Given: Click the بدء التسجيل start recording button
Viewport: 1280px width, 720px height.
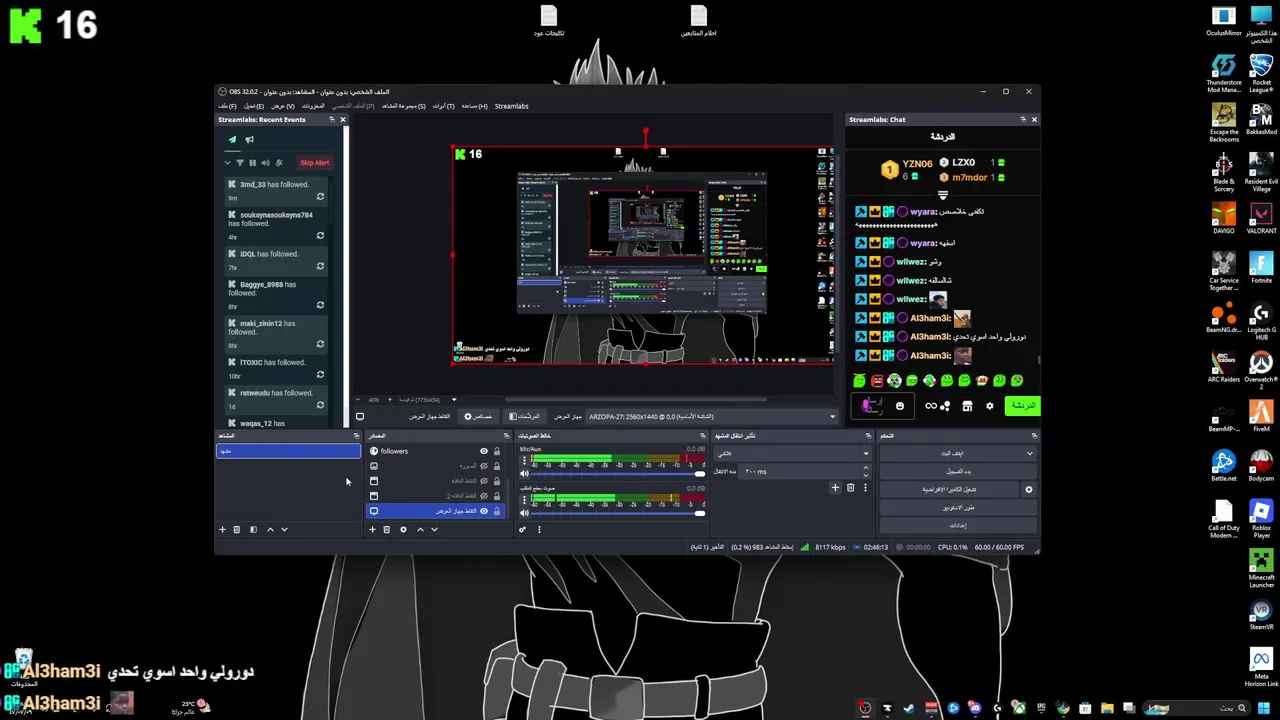Looking at the screenshot, I should point(957,472).
